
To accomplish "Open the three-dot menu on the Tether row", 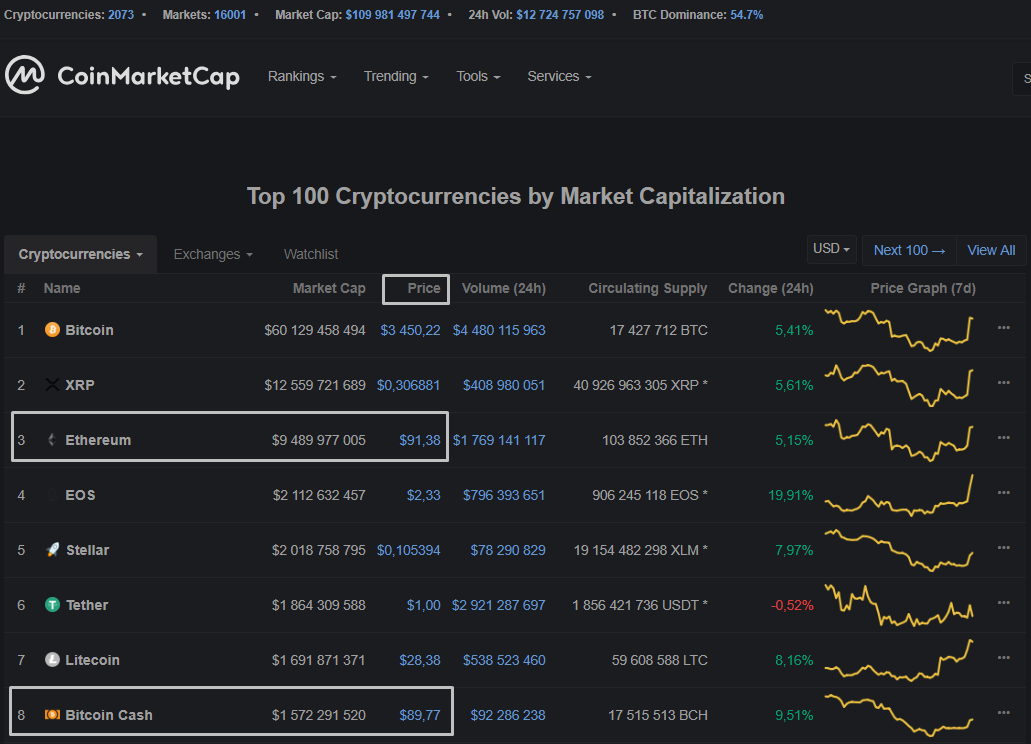I will [x=1003, y=604].
